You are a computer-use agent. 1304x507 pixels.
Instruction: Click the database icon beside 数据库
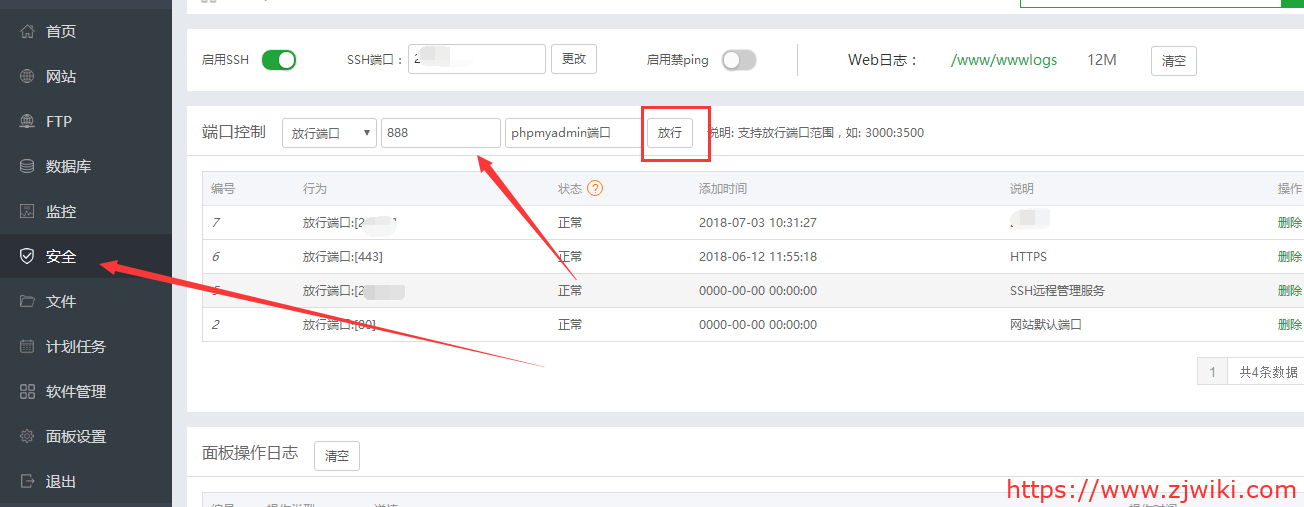(27, 166)
